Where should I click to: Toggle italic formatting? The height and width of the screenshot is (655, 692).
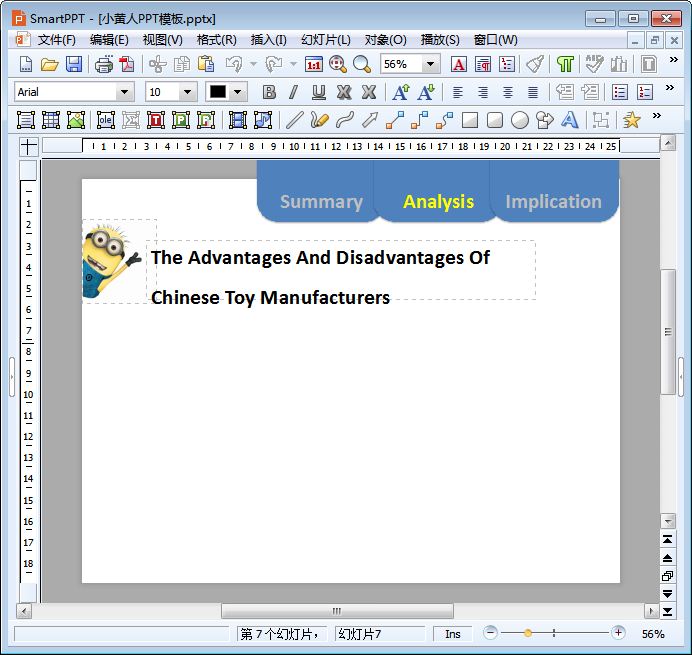pyautogui.click(x=293, y=92)
